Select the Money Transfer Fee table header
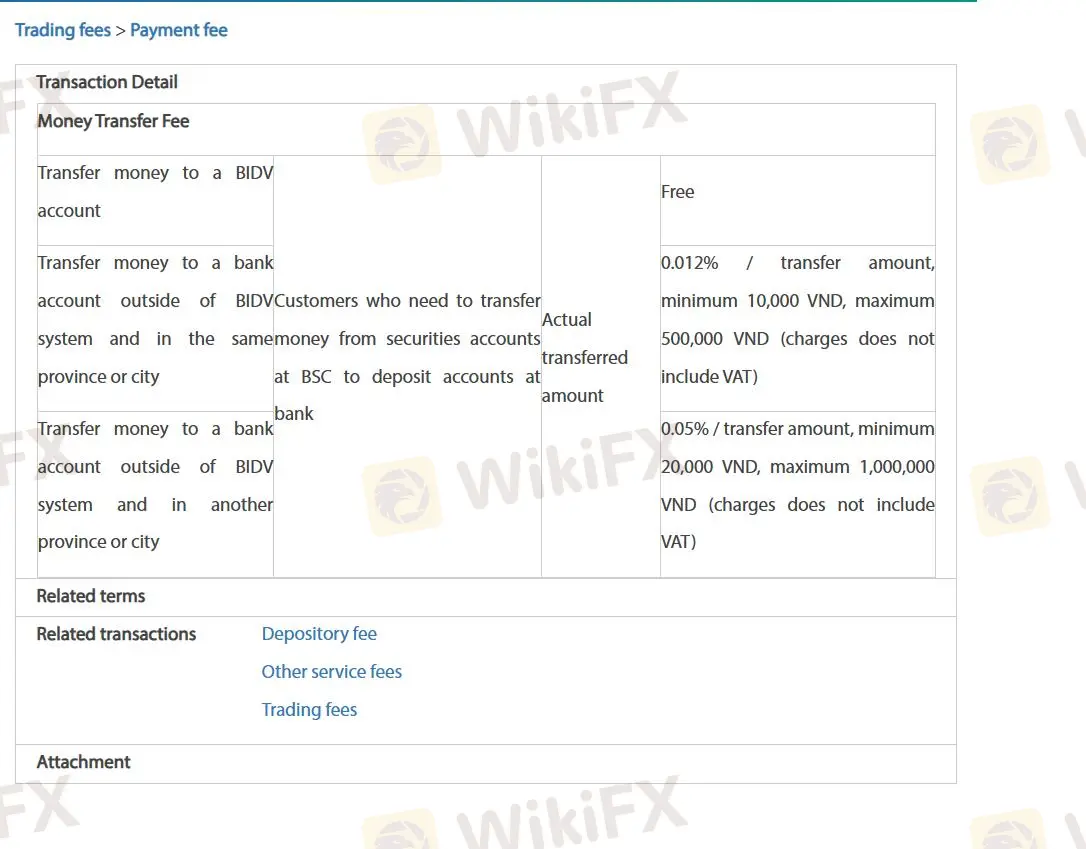 pyautogui.click(x=113, y=121)
